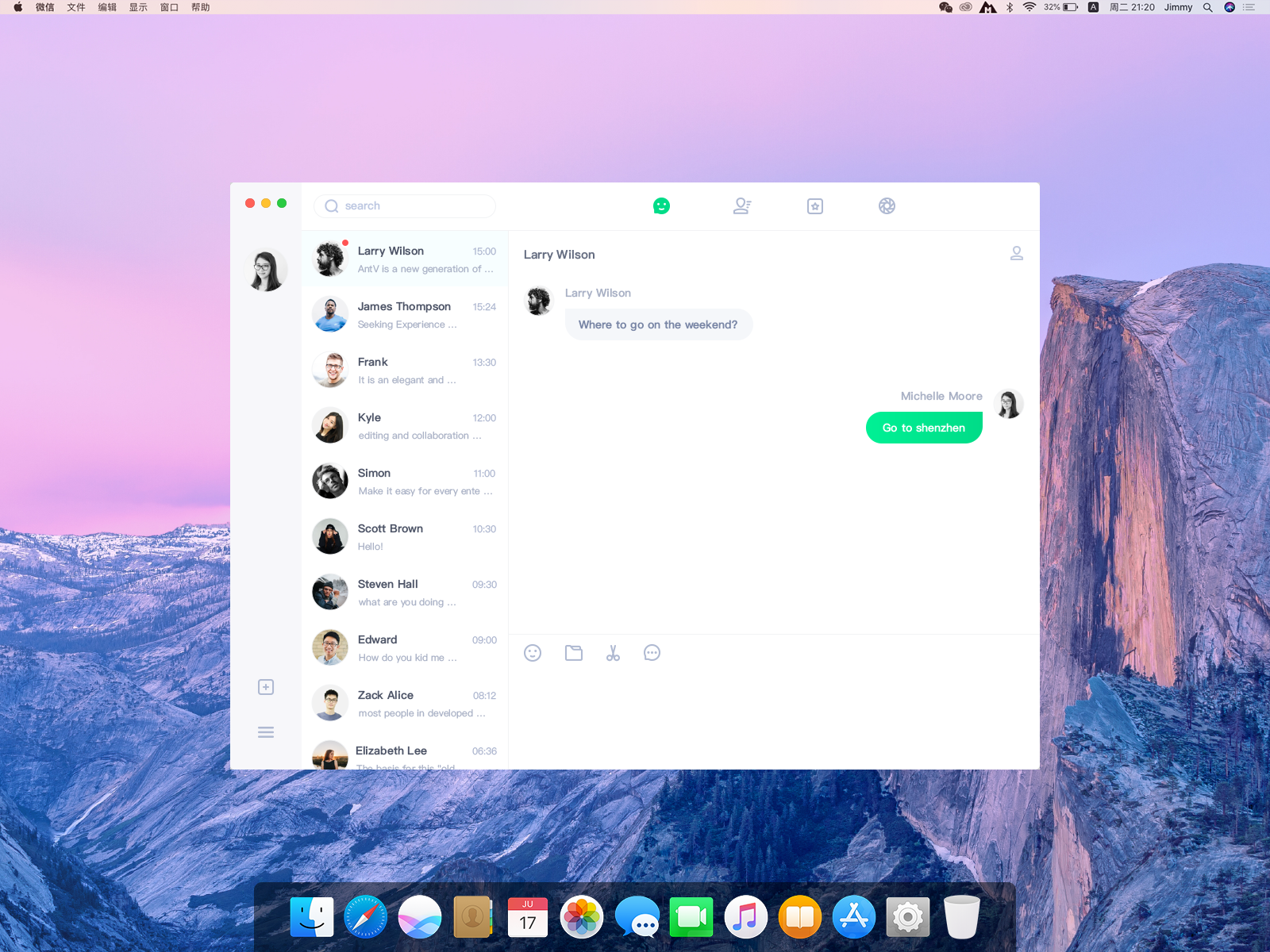The image size is (1270, 952).
Task: Open chat history with the speech bubble icon
Action: click(x=652, y=653)
